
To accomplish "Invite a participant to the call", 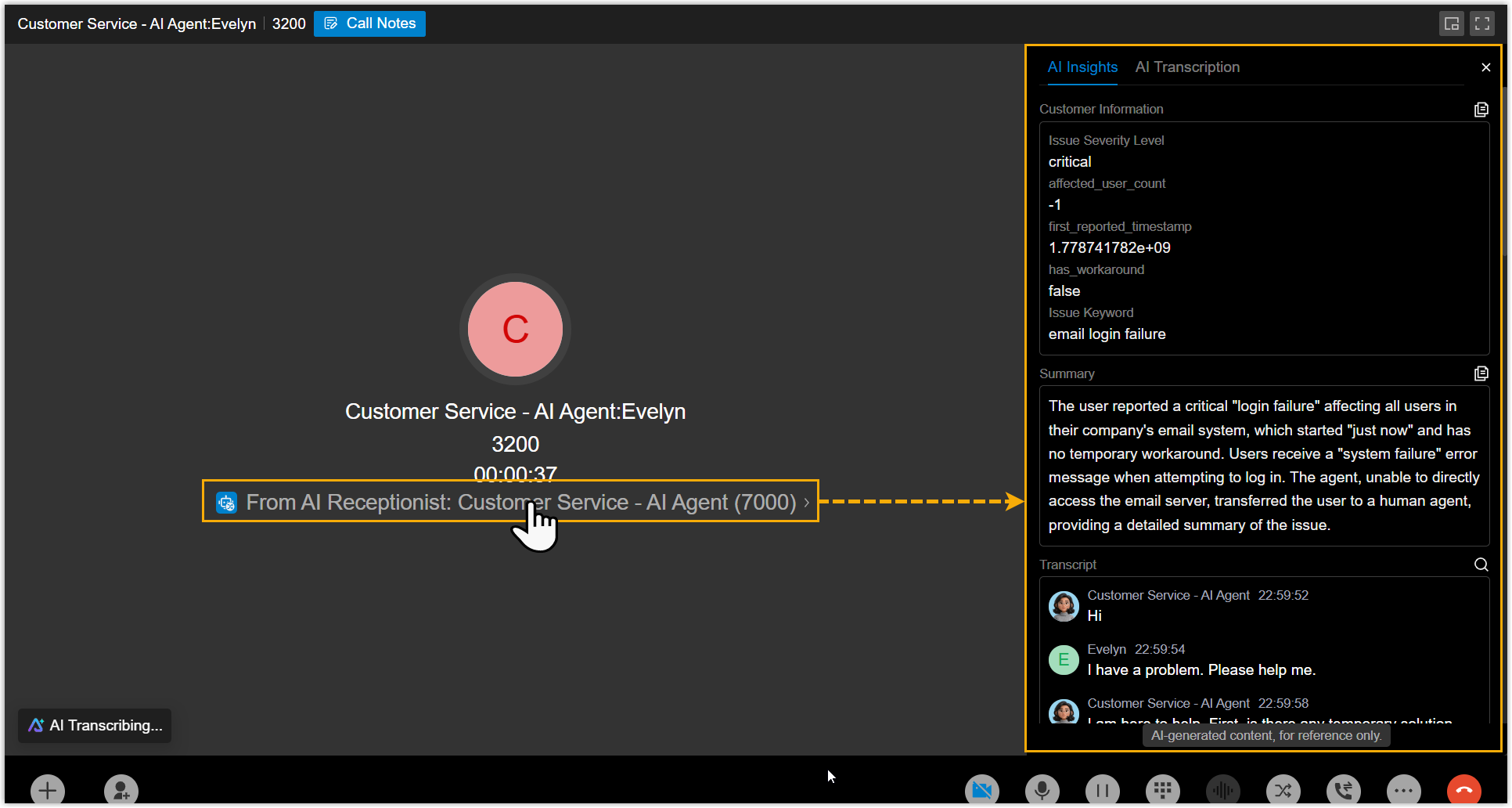I will click(121, 791).
